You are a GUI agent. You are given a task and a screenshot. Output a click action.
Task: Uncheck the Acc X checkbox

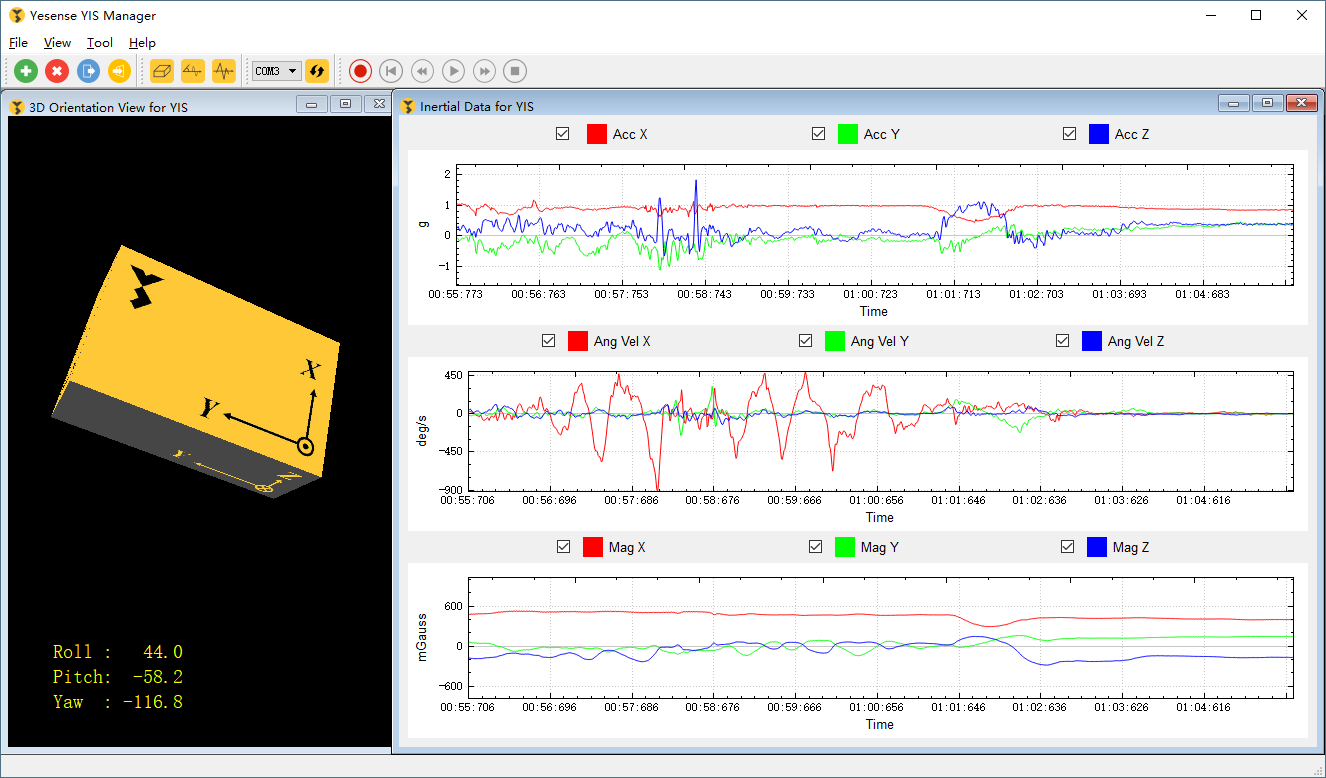[562, 134]
